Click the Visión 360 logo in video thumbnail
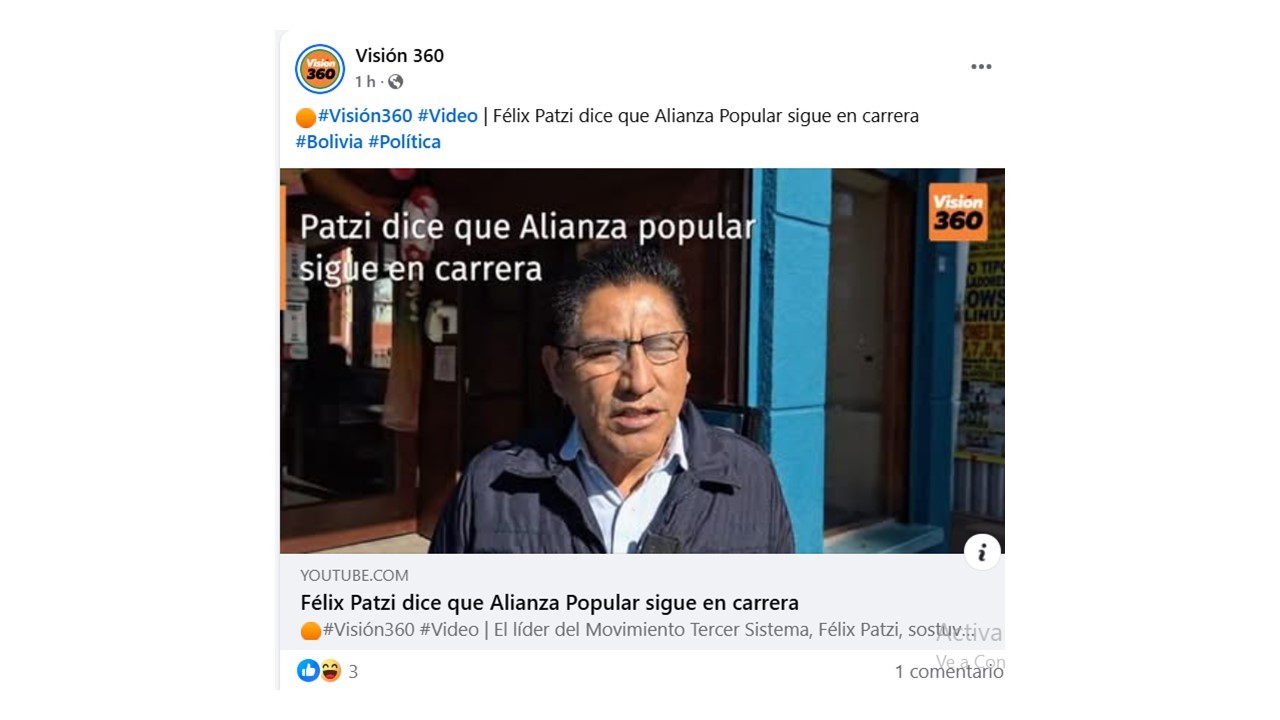Image resolution: width=1280 pixels, height=720 pixels. coord(958,212)
